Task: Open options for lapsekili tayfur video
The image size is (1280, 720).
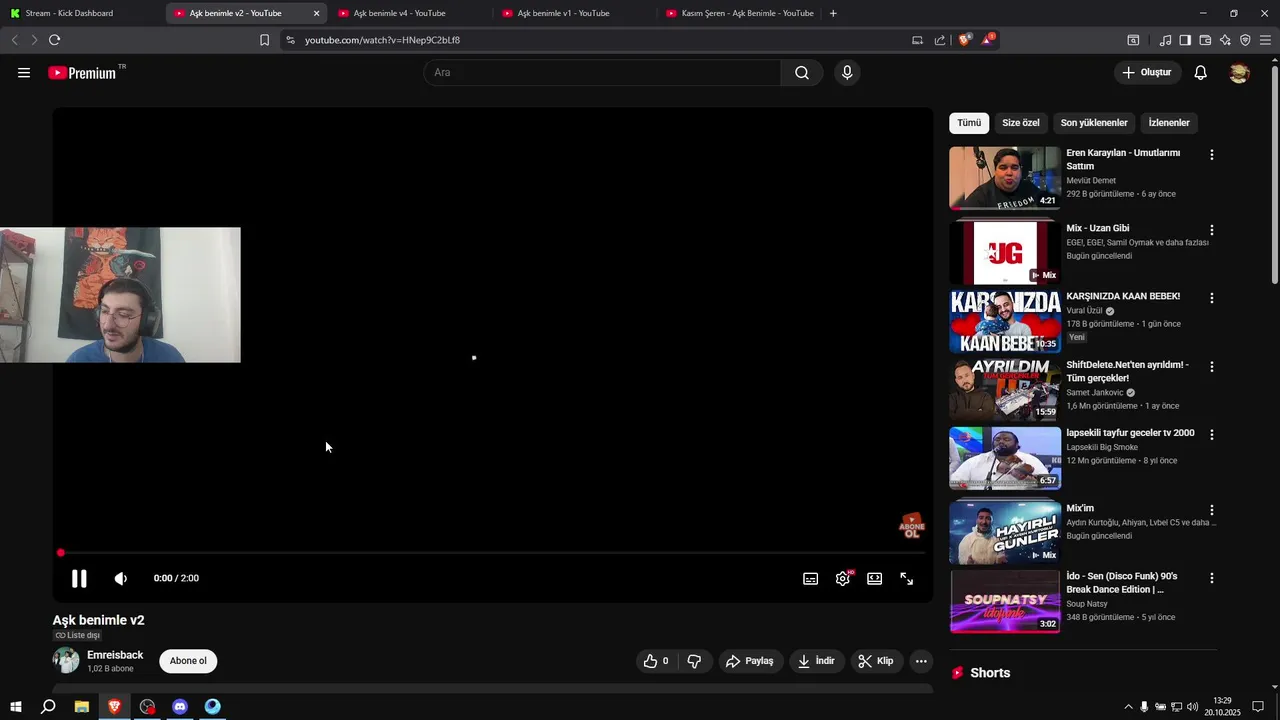Action: tap(1212, 435)
